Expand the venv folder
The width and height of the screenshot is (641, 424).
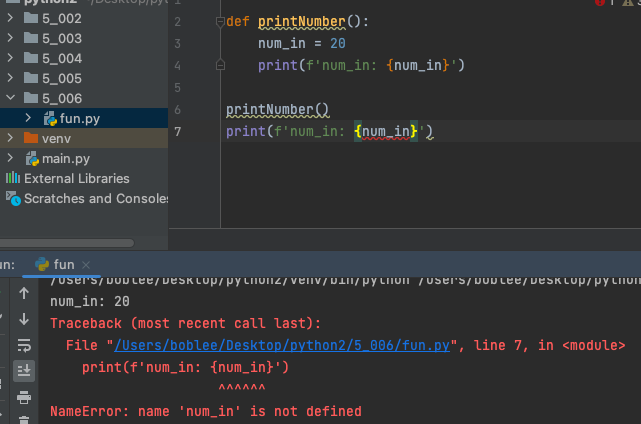click(11, 138)
